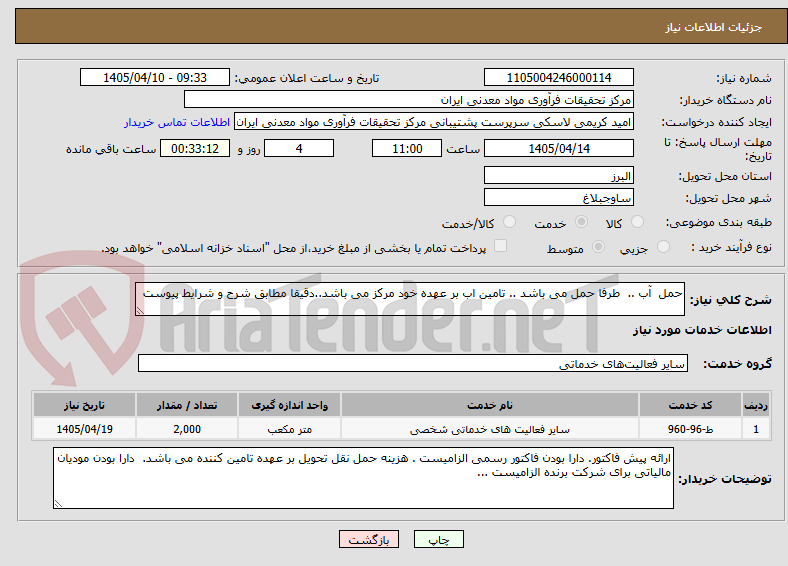788x566 pixels.
Task: Click the ردیف column header
Action: 756,405
